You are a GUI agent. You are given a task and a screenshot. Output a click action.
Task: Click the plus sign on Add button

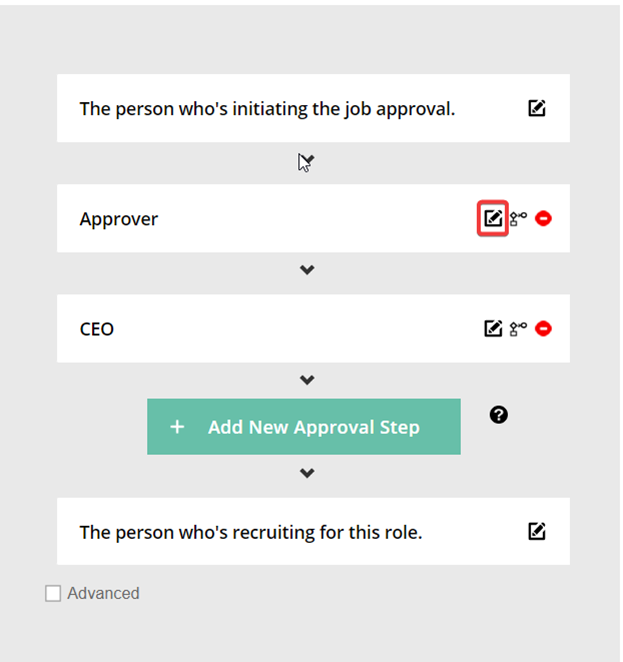click(177, 427)
